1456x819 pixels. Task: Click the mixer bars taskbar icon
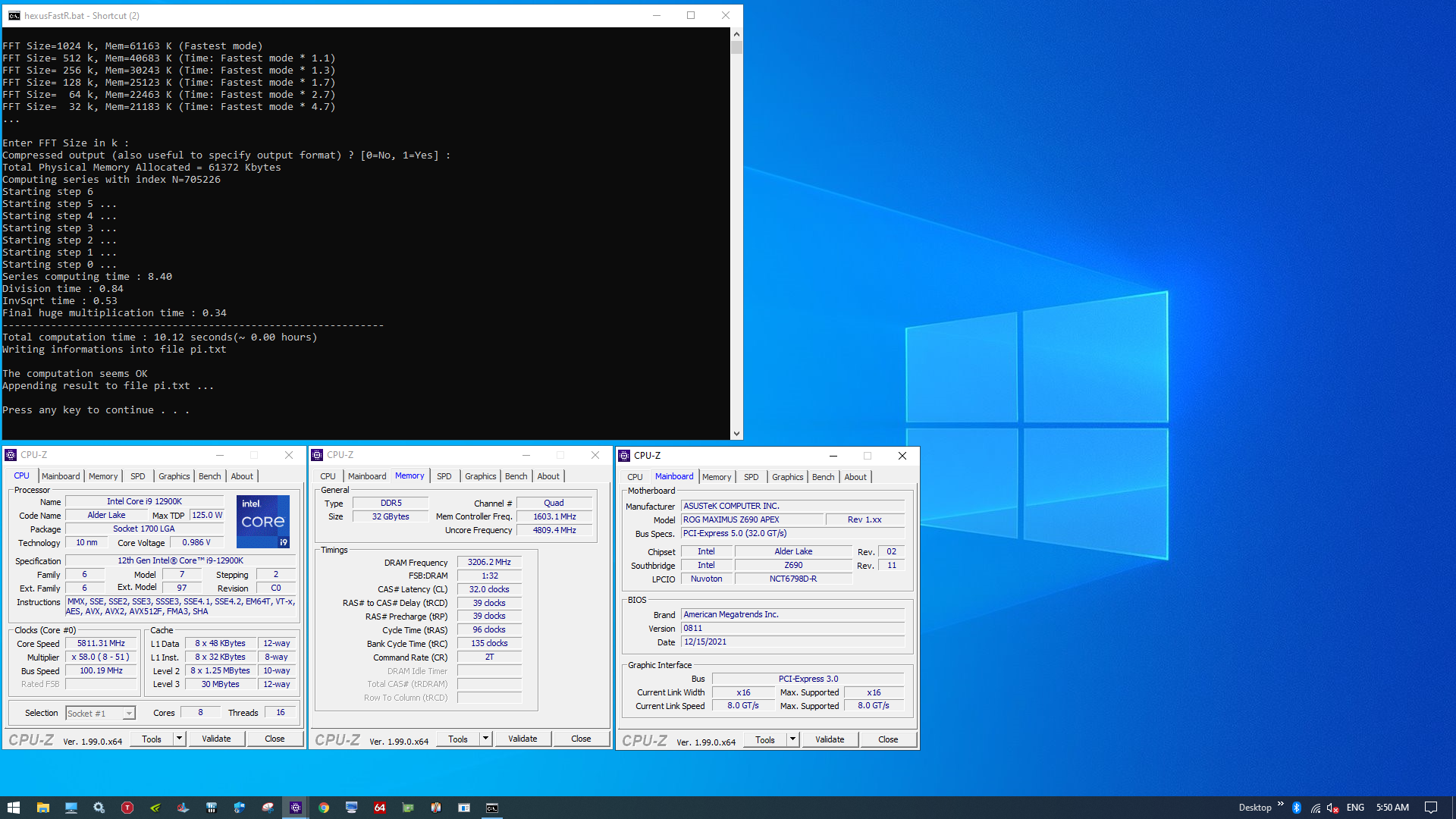click(212, 808)
